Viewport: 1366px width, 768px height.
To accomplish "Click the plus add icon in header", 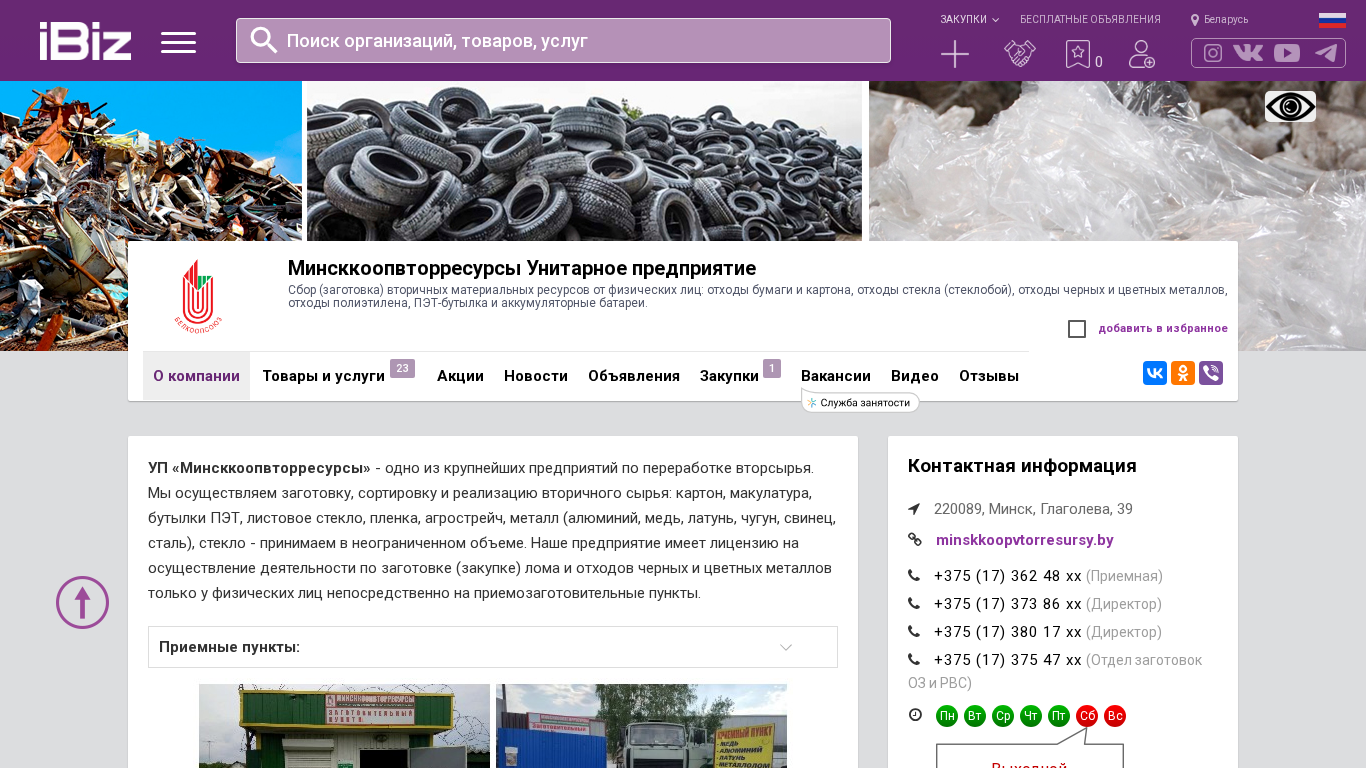I will click(955, 54).
